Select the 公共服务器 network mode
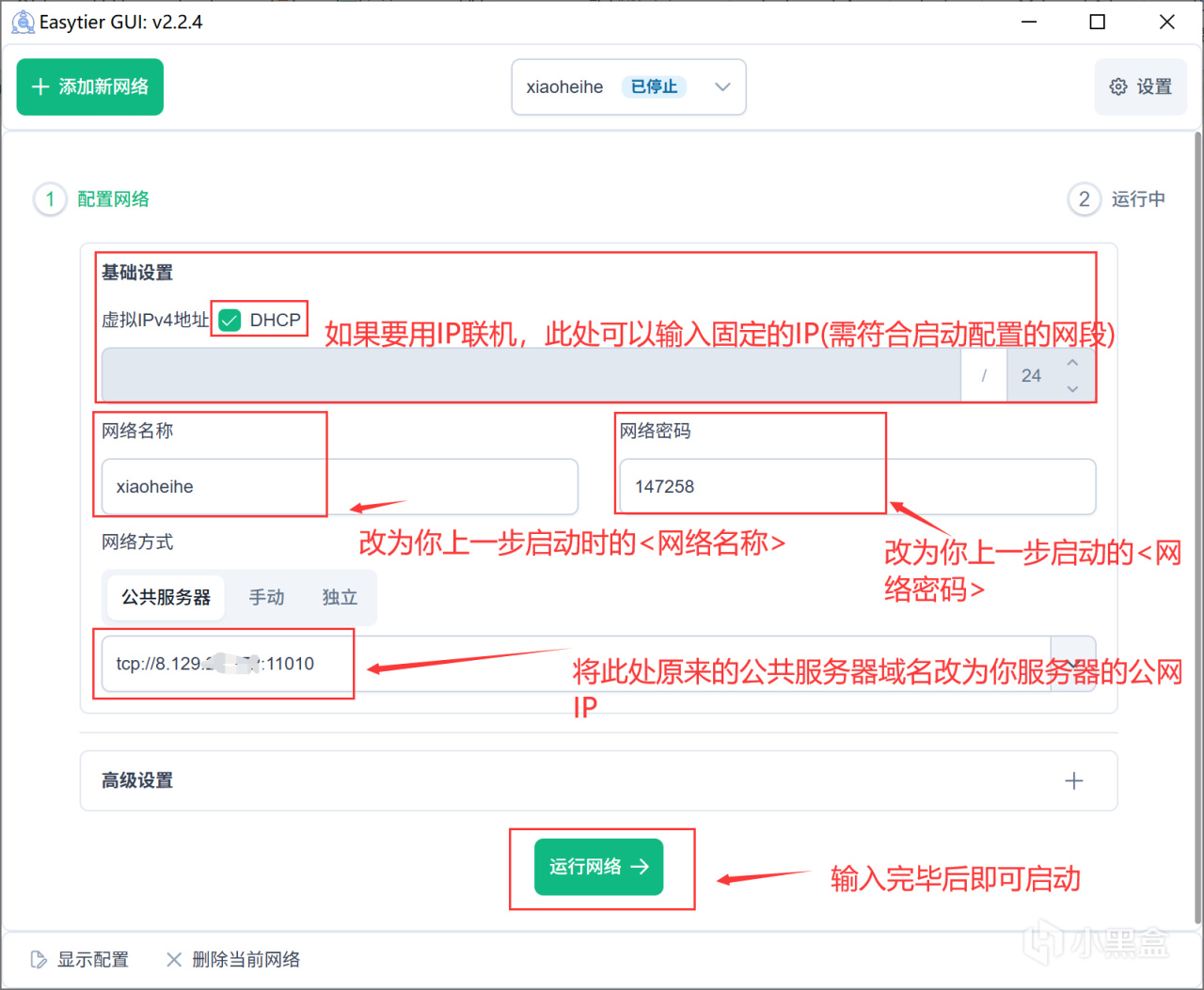1204x990 pixels. tap(166, 597)
